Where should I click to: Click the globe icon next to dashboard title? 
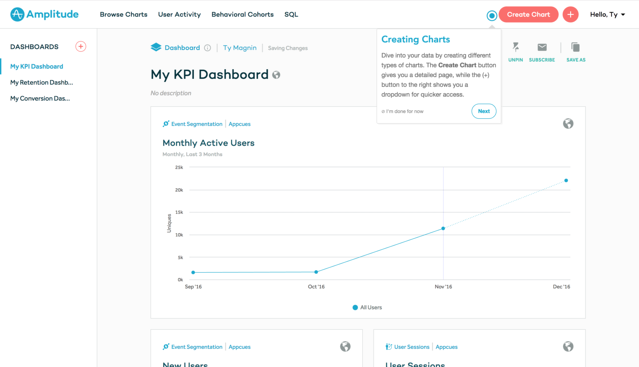276,75
